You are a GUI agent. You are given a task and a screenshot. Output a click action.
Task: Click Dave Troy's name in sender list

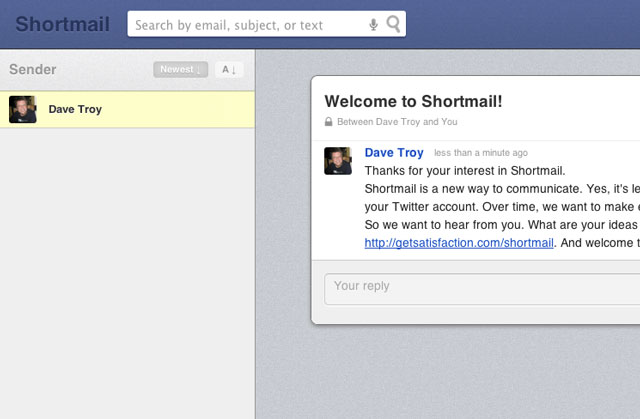point(75,110)
